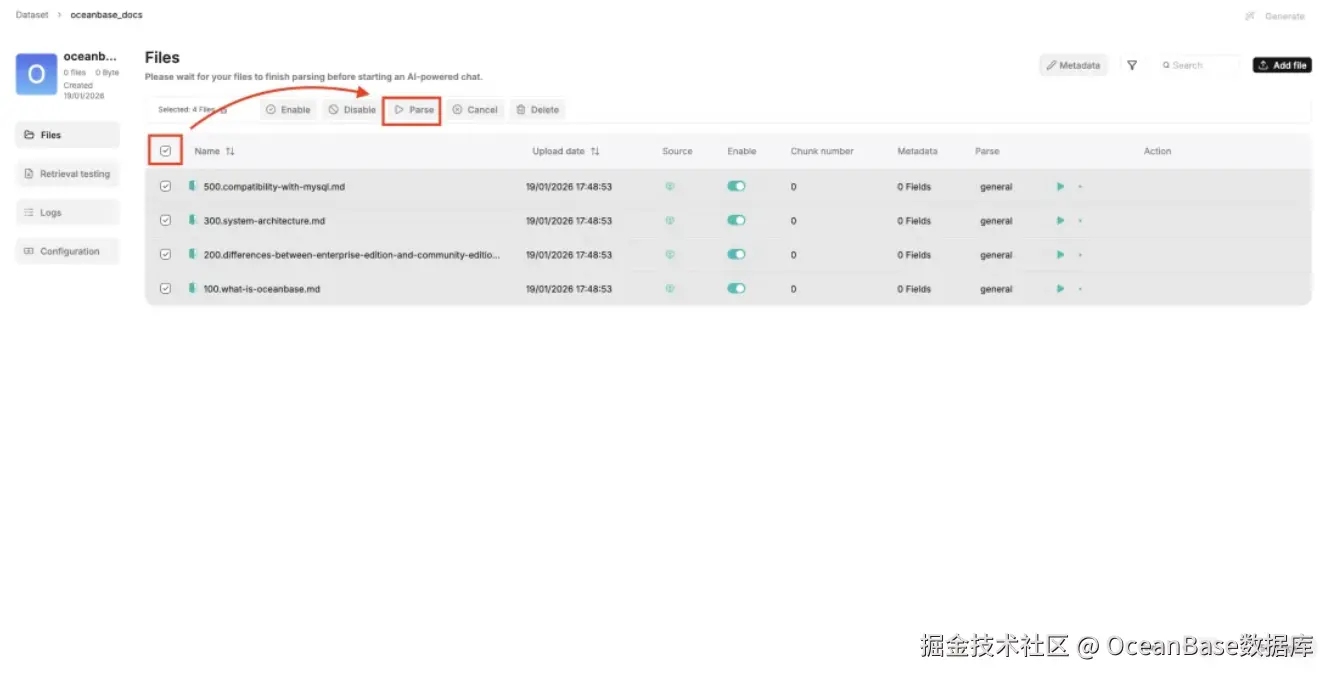Sort by the Upload date column
This screenshot has height=680, width=1334.
coord(566,151)
